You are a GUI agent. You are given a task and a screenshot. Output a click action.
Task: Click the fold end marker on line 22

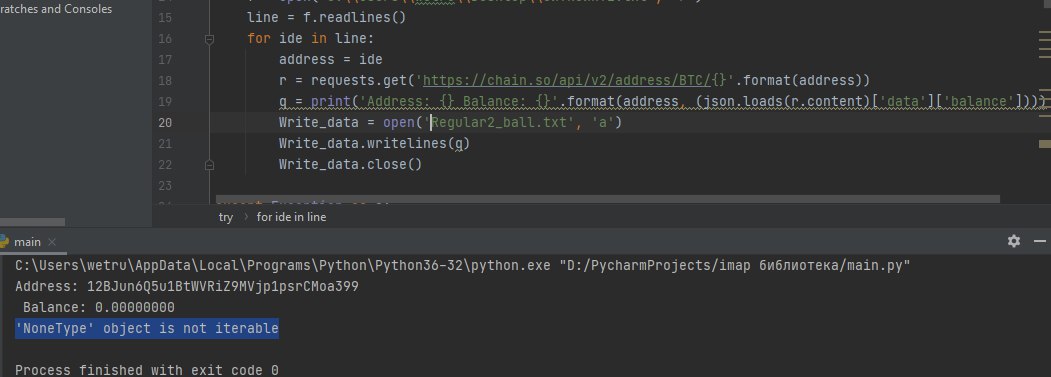coord(209,164)
